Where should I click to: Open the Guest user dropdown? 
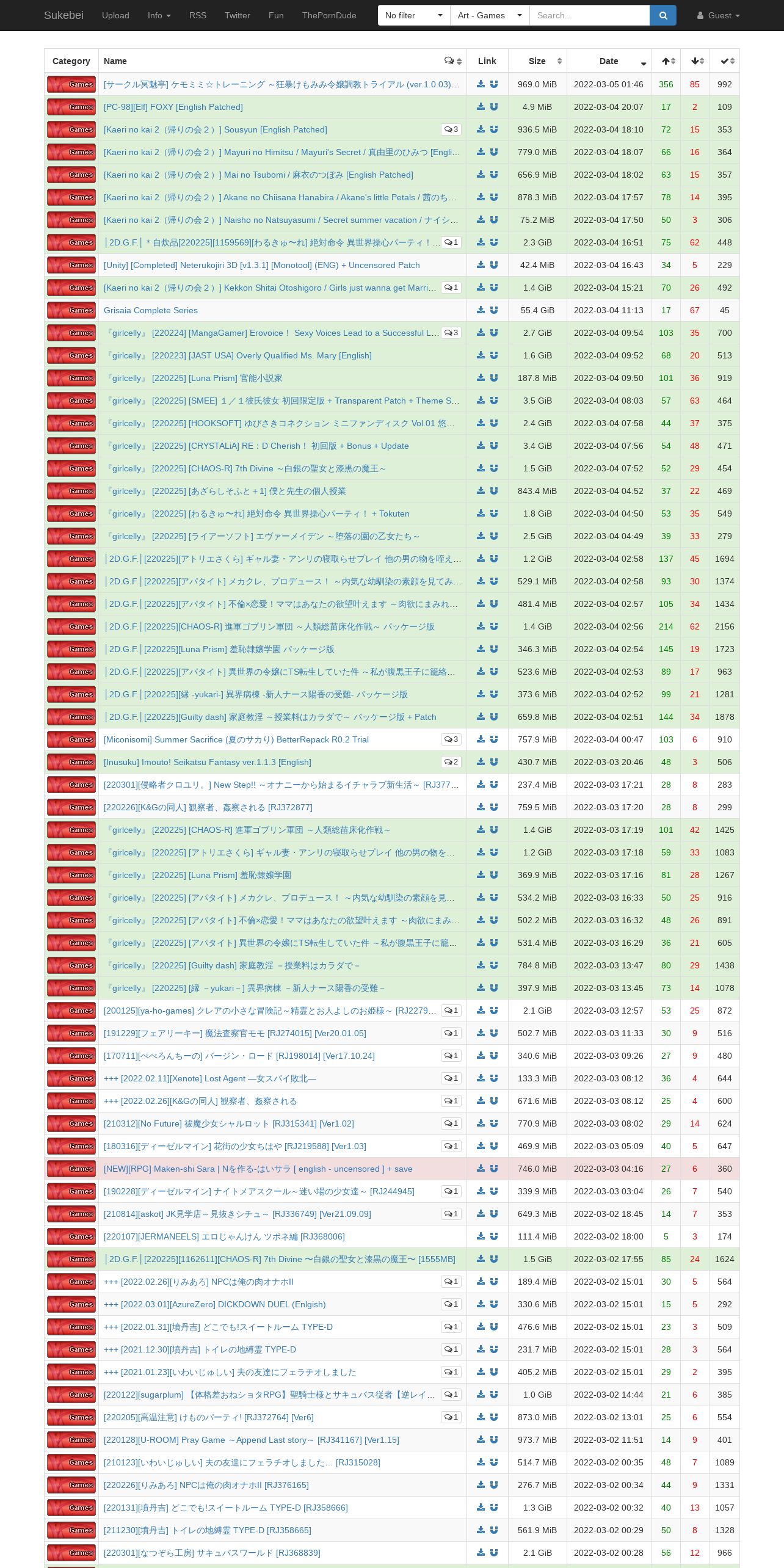coord(719,15)
